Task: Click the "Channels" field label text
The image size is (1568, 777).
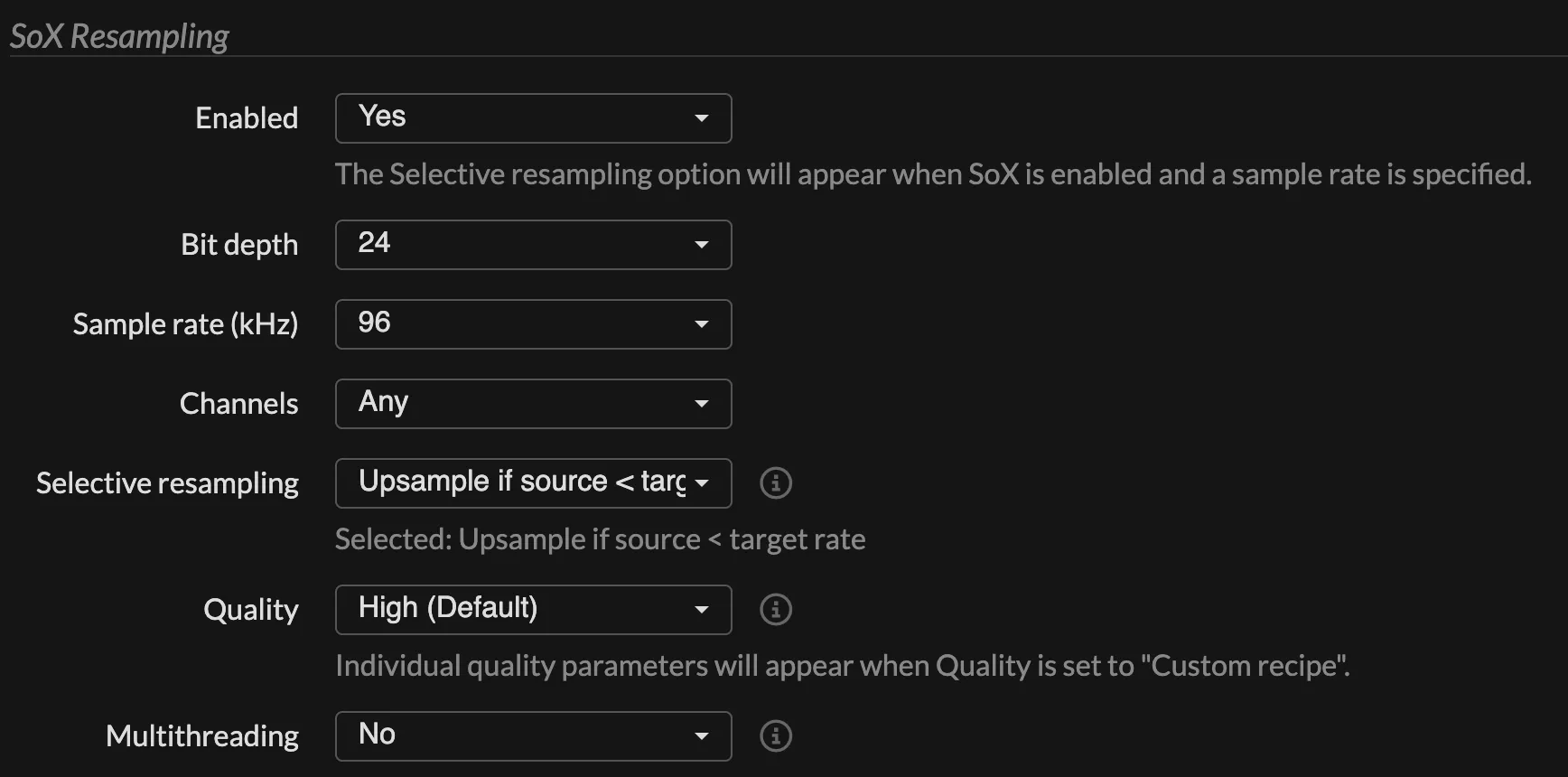Action: pos(238,404)
